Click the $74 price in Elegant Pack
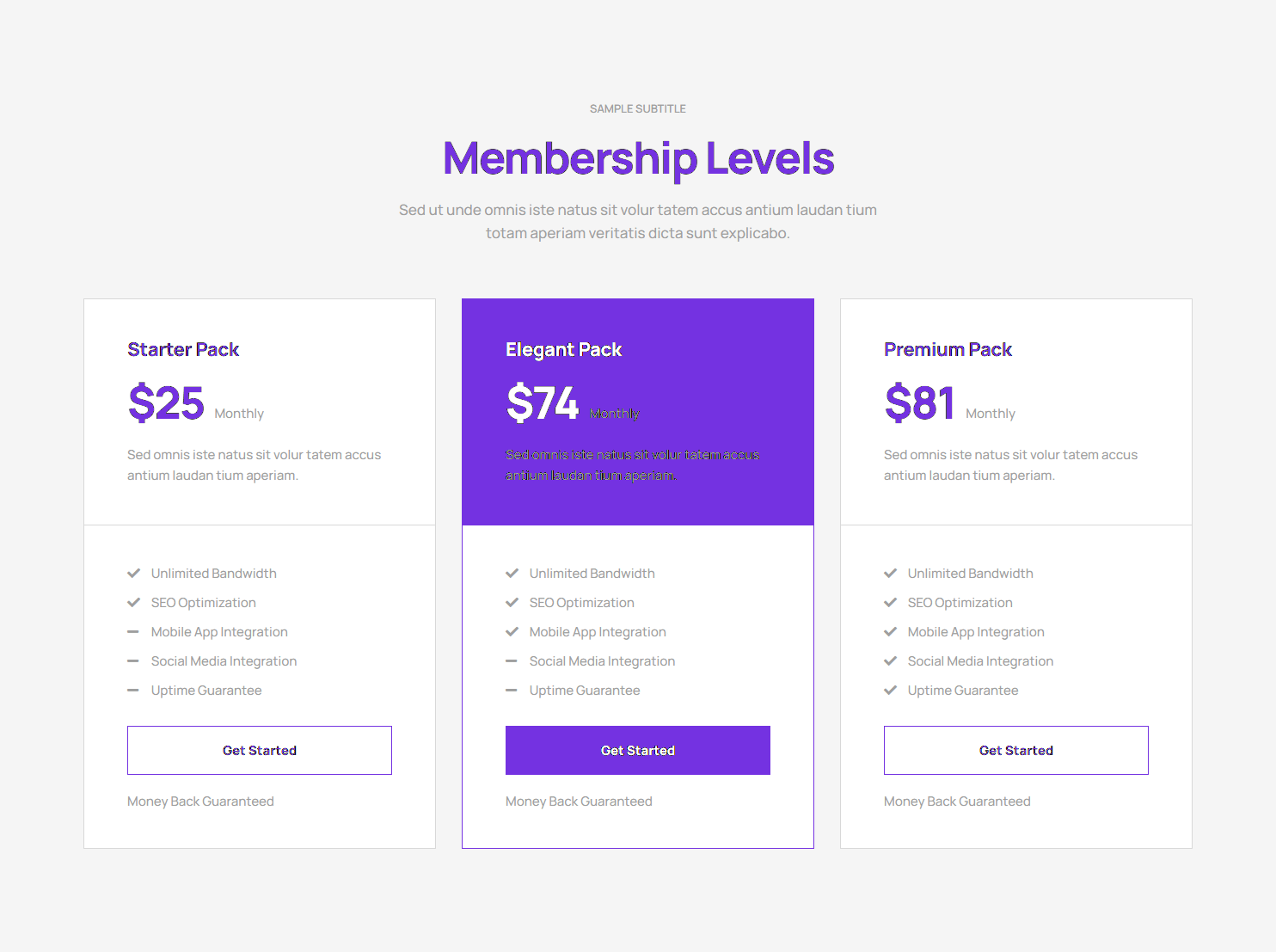This screenshot has width=1276, height=952. click(543, 402)
